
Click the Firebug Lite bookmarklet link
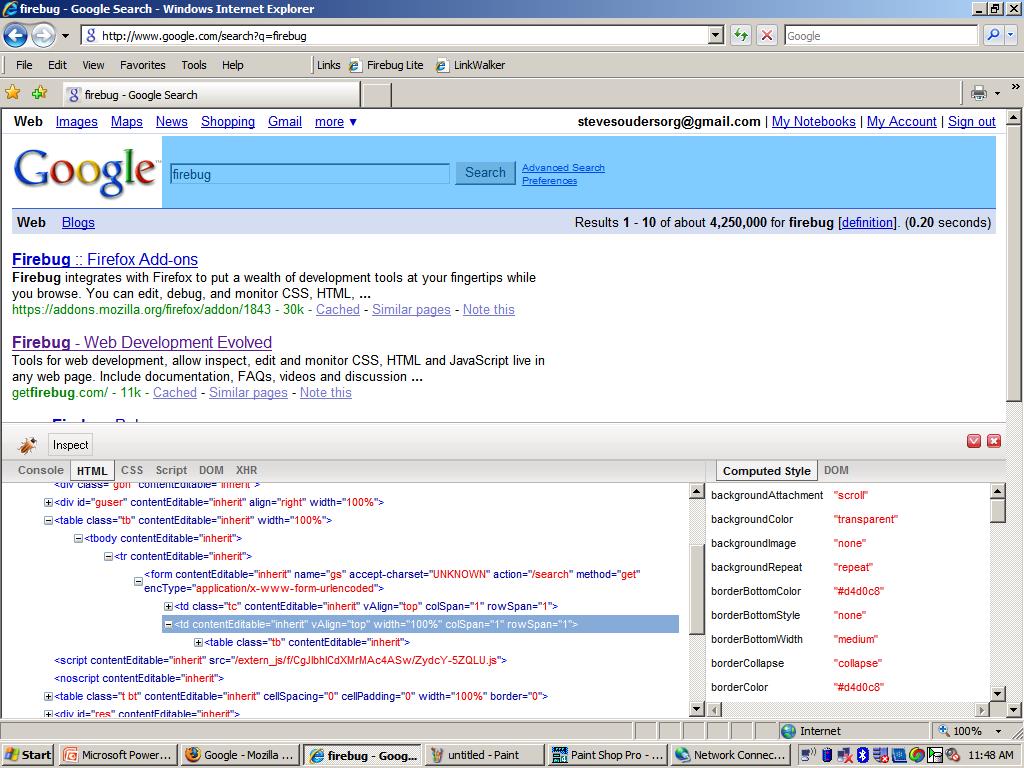click(x=387, y=65)
